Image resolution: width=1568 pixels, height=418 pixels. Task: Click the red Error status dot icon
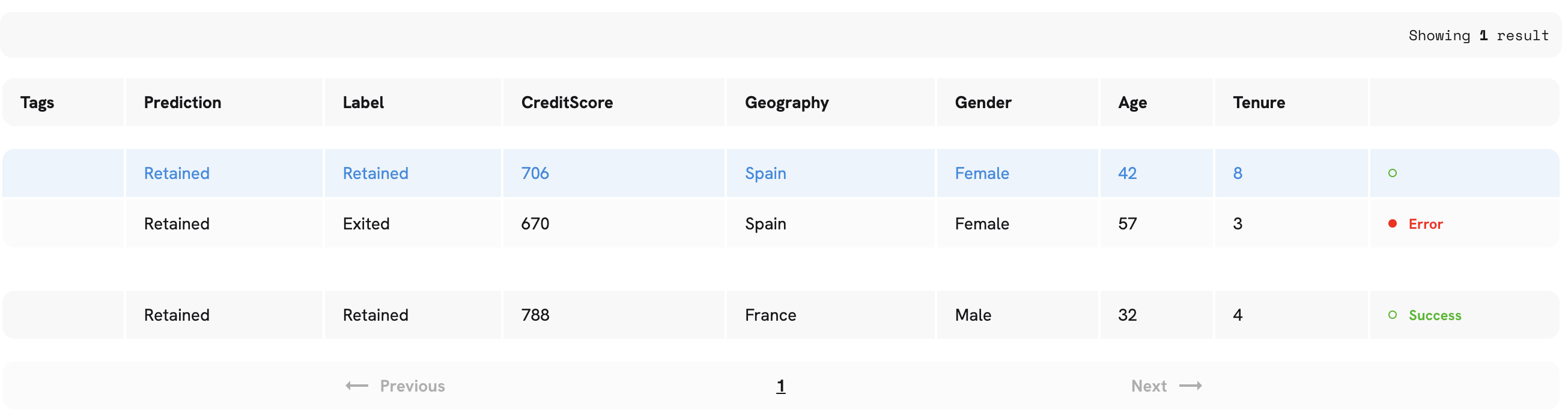coord(1392,223)
